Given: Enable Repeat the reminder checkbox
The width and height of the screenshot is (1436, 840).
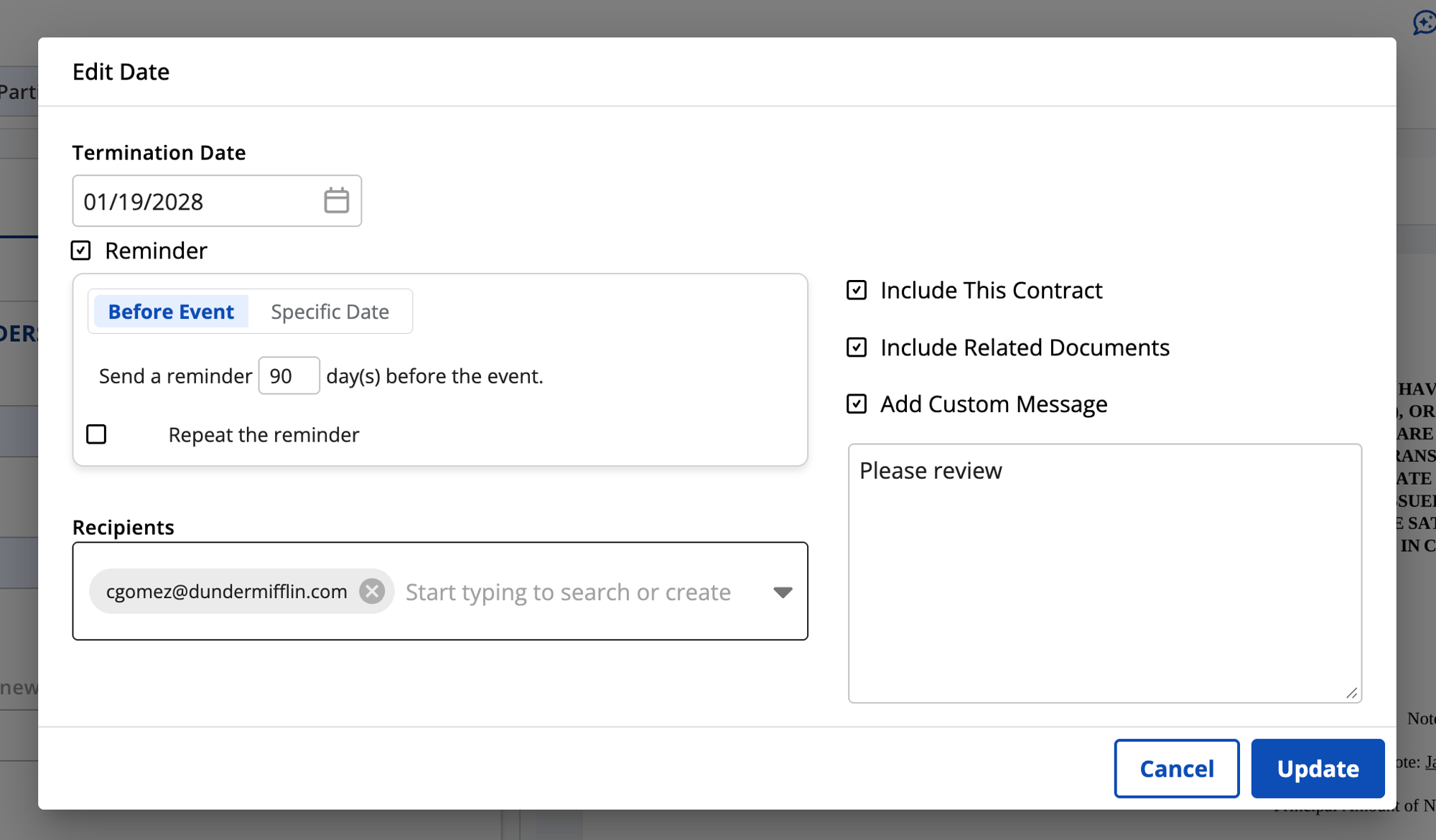Looking at the screenshot, I should click(x=96, y=434).
